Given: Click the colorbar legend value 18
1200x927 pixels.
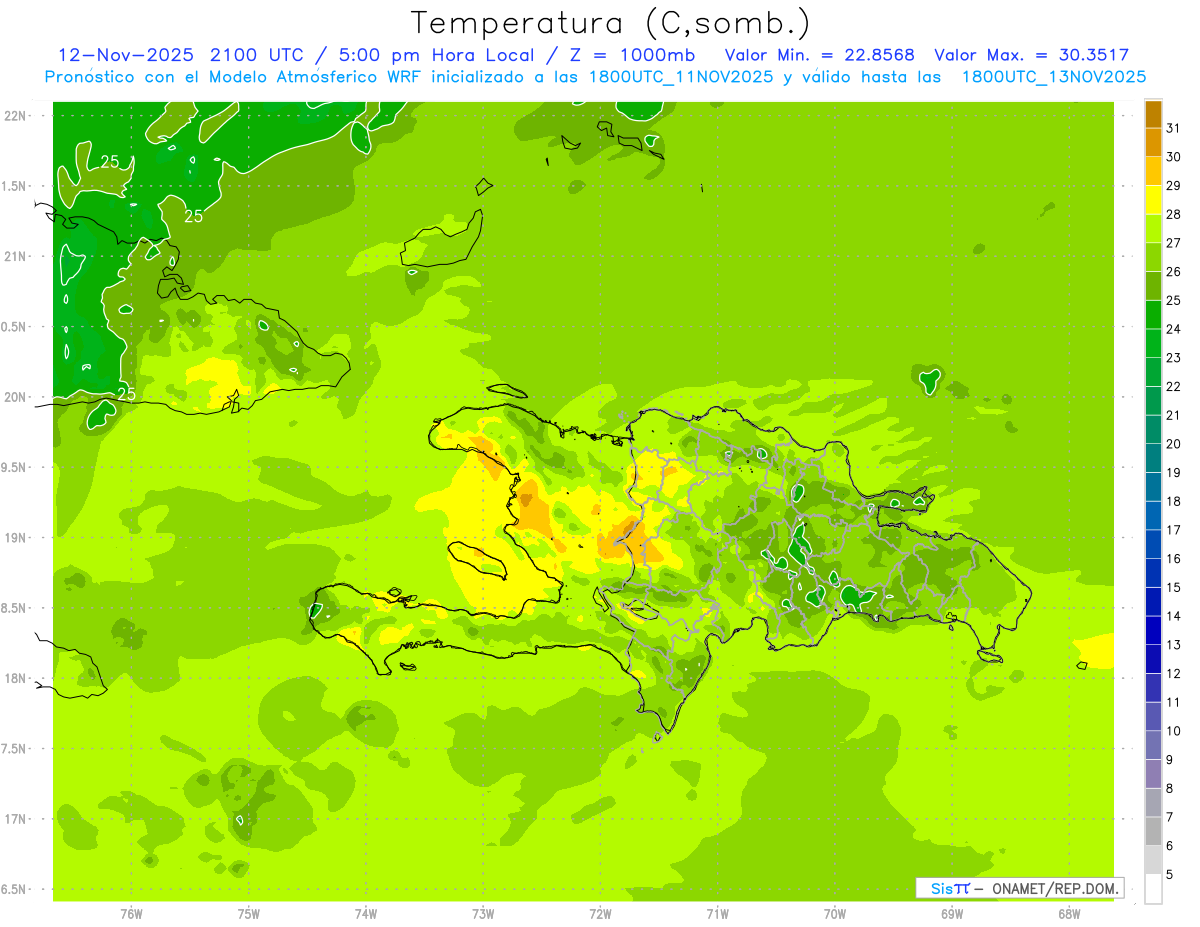Looking at the screenshot, I should tap(1173, 502).
